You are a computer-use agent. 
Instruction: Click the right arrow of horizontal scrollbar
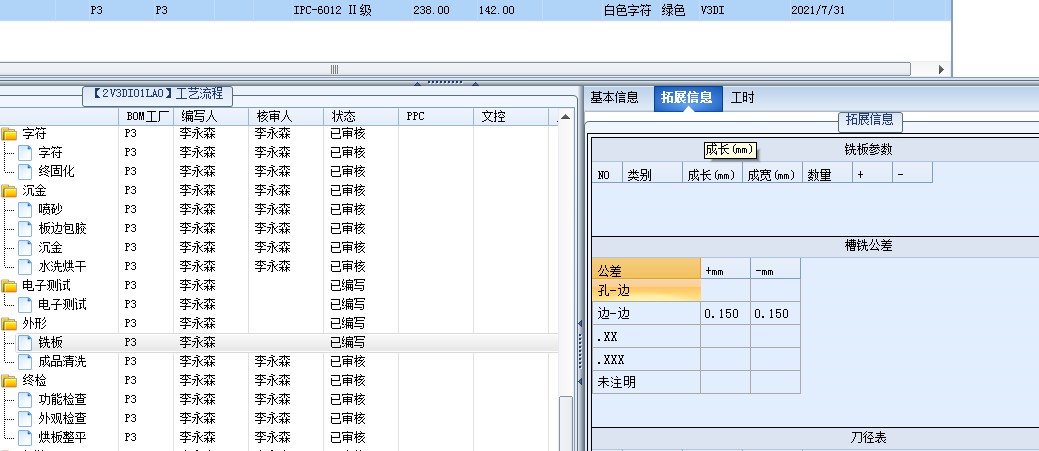click(941, 70)
